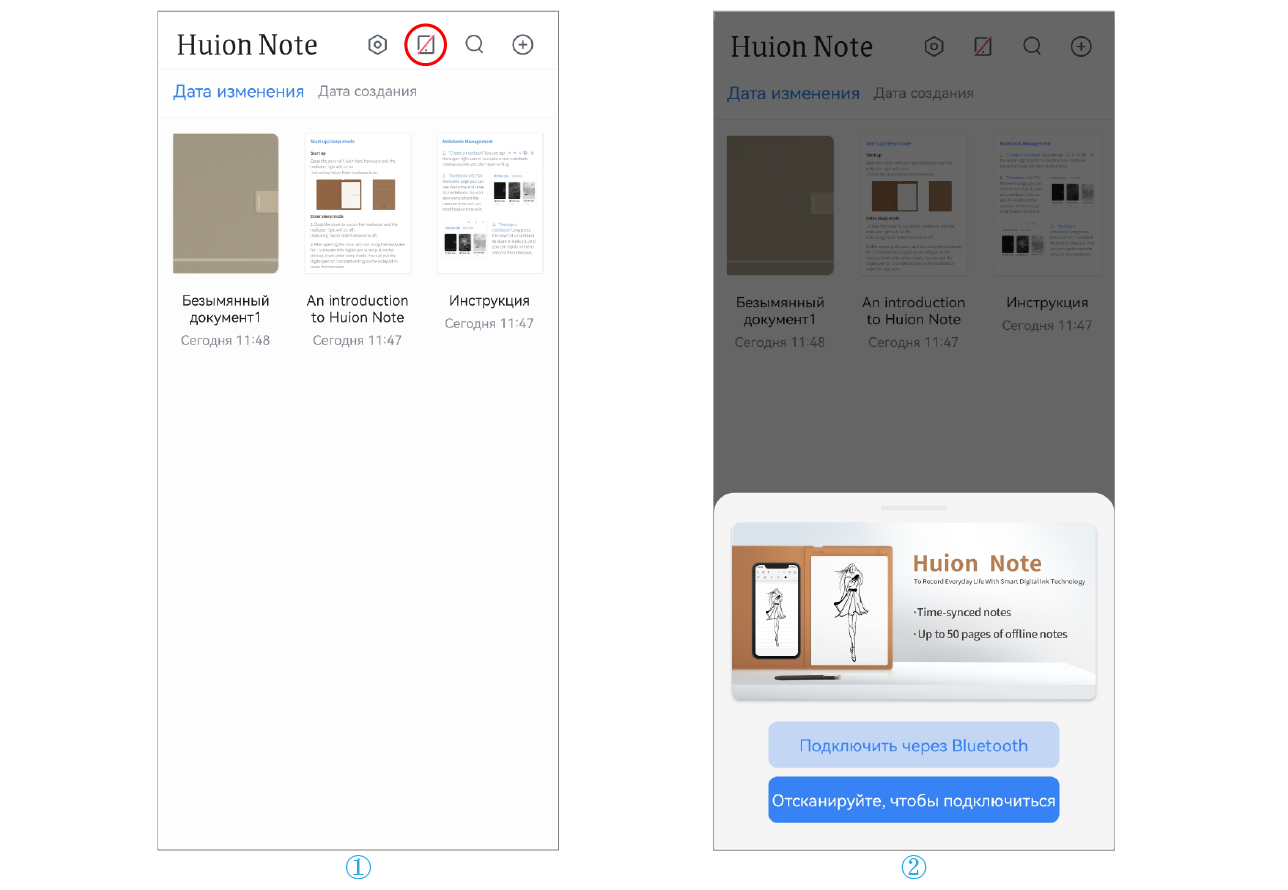Click "Up to 50 pages of offline notes" text
1288x890 pixels.
(990, 634)
